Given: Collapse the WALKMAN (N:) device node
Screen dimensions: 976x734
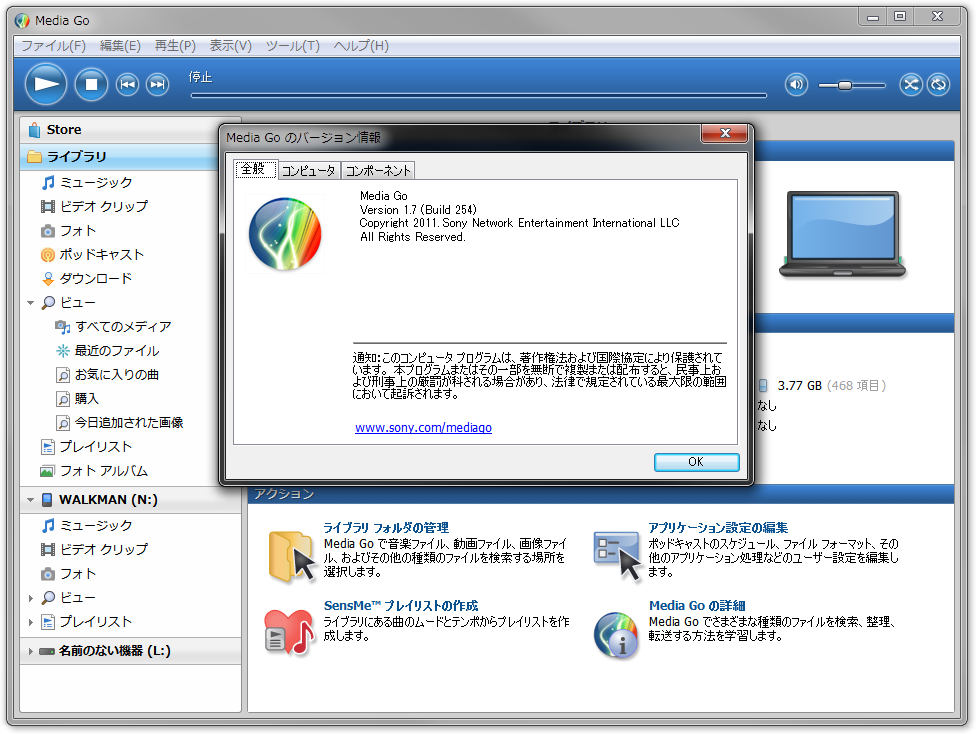Looking at the screenshot, I should (30, 499).
